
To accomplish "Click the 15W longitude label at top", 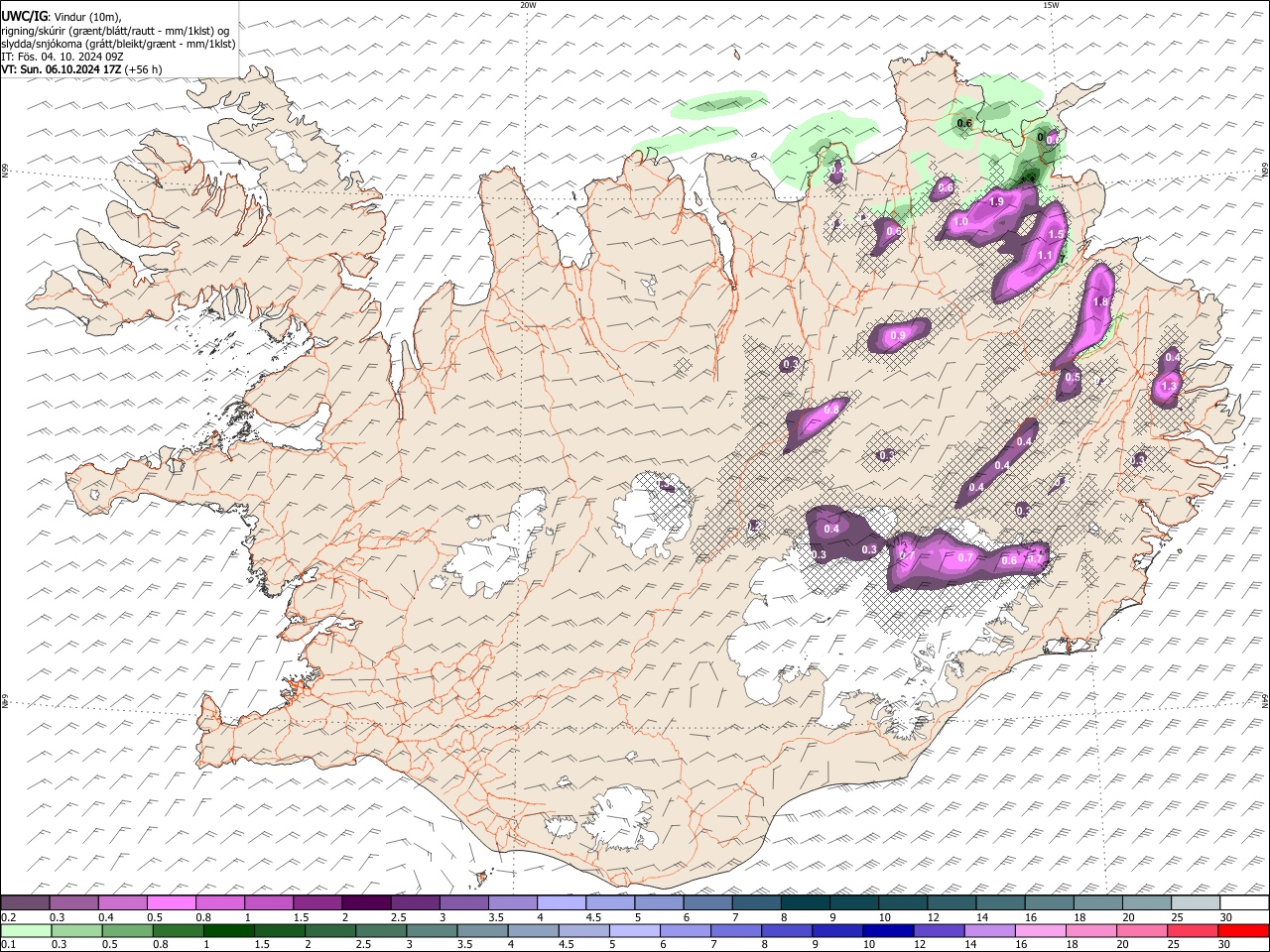I will [1051, 5].
